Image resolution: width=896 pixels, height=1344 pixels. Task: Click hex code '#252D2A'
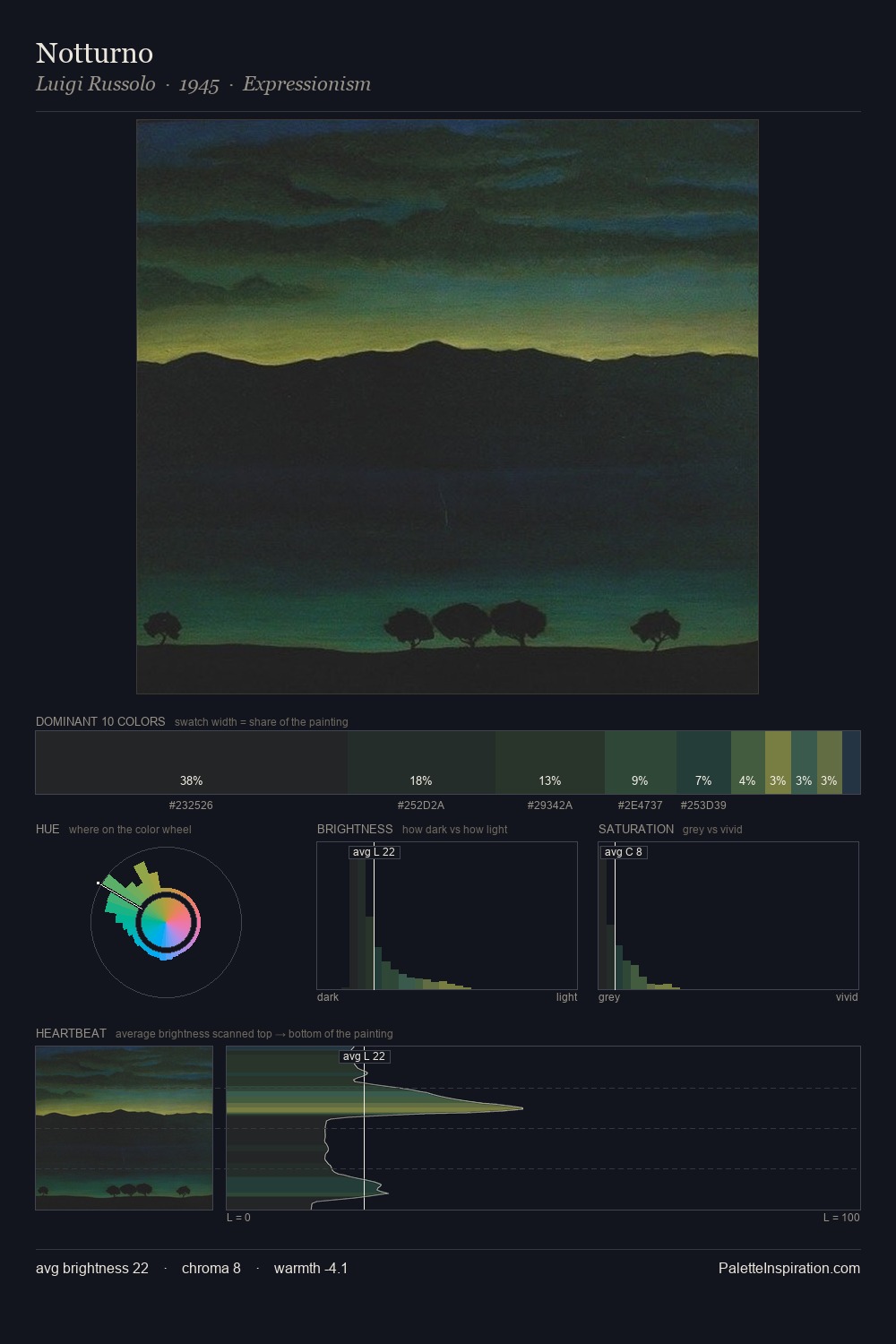click(x=421, y=806)
